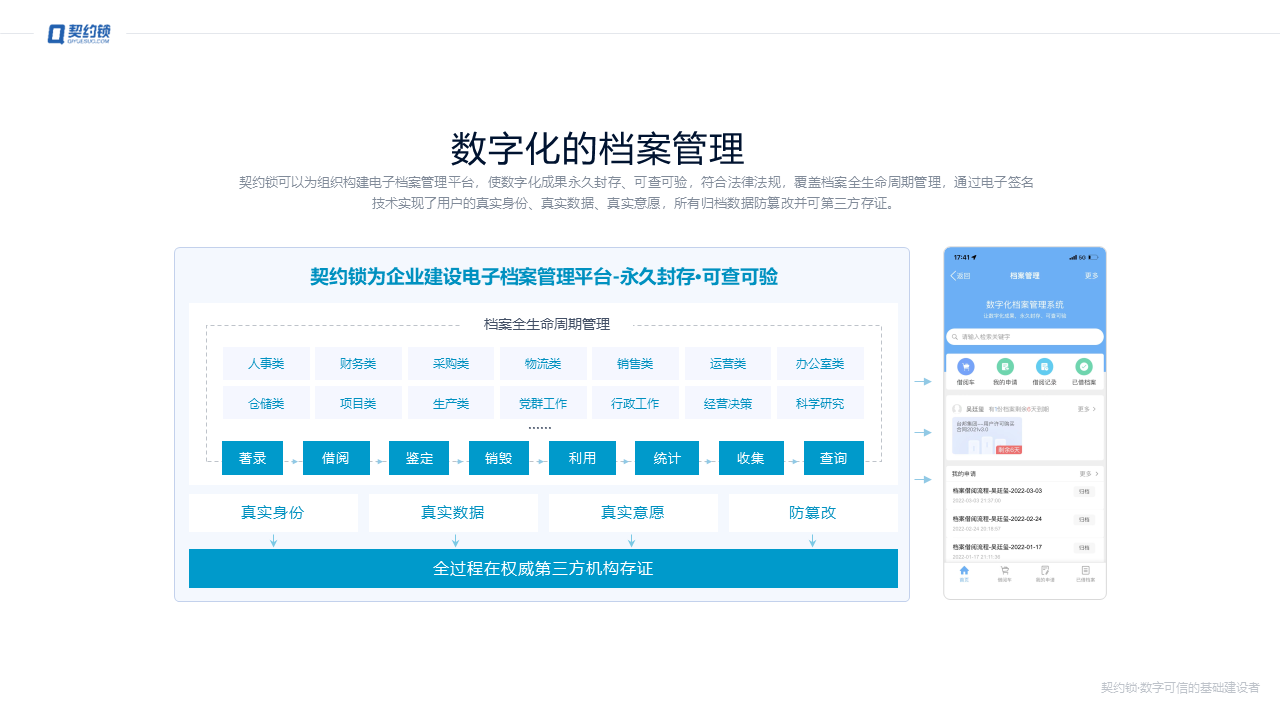1280x720 pixels.
Task: Tap the battery icon in the phone status bar
Action: pyautogui.click(x=1093, y=257)
